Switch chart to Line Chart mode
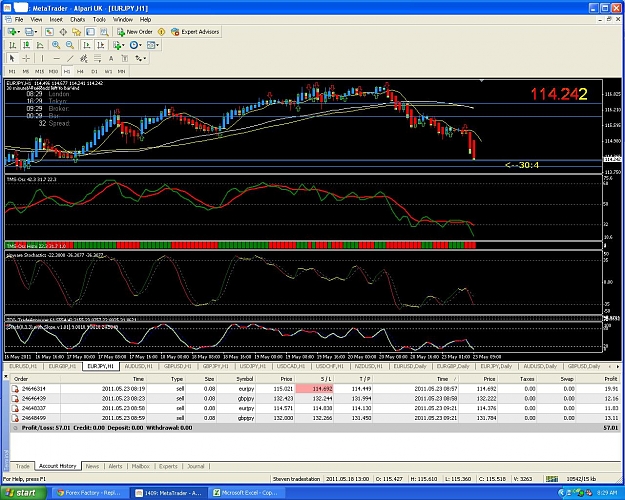625x500 pixels. [40, 45]
